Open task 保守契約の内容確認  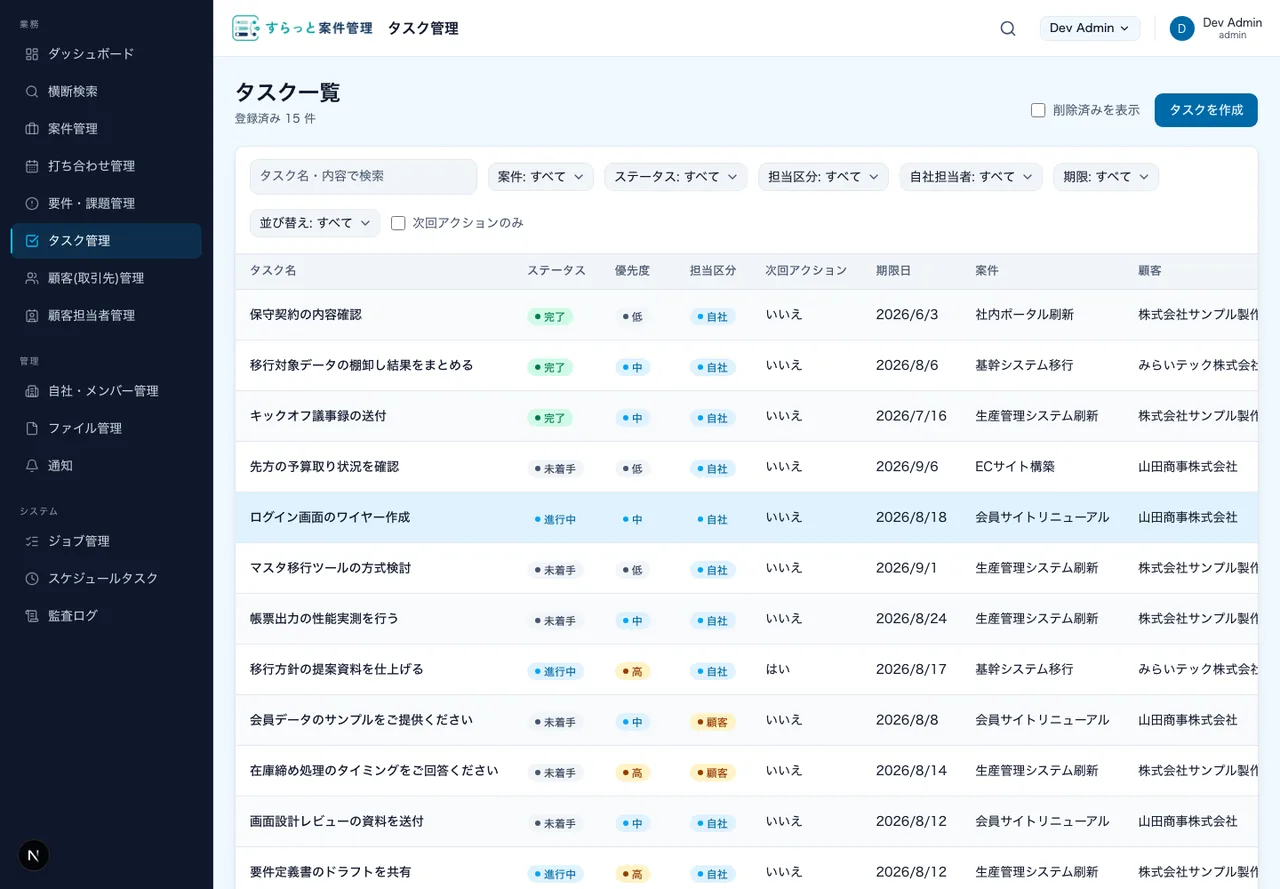click(x=306, y=315)
